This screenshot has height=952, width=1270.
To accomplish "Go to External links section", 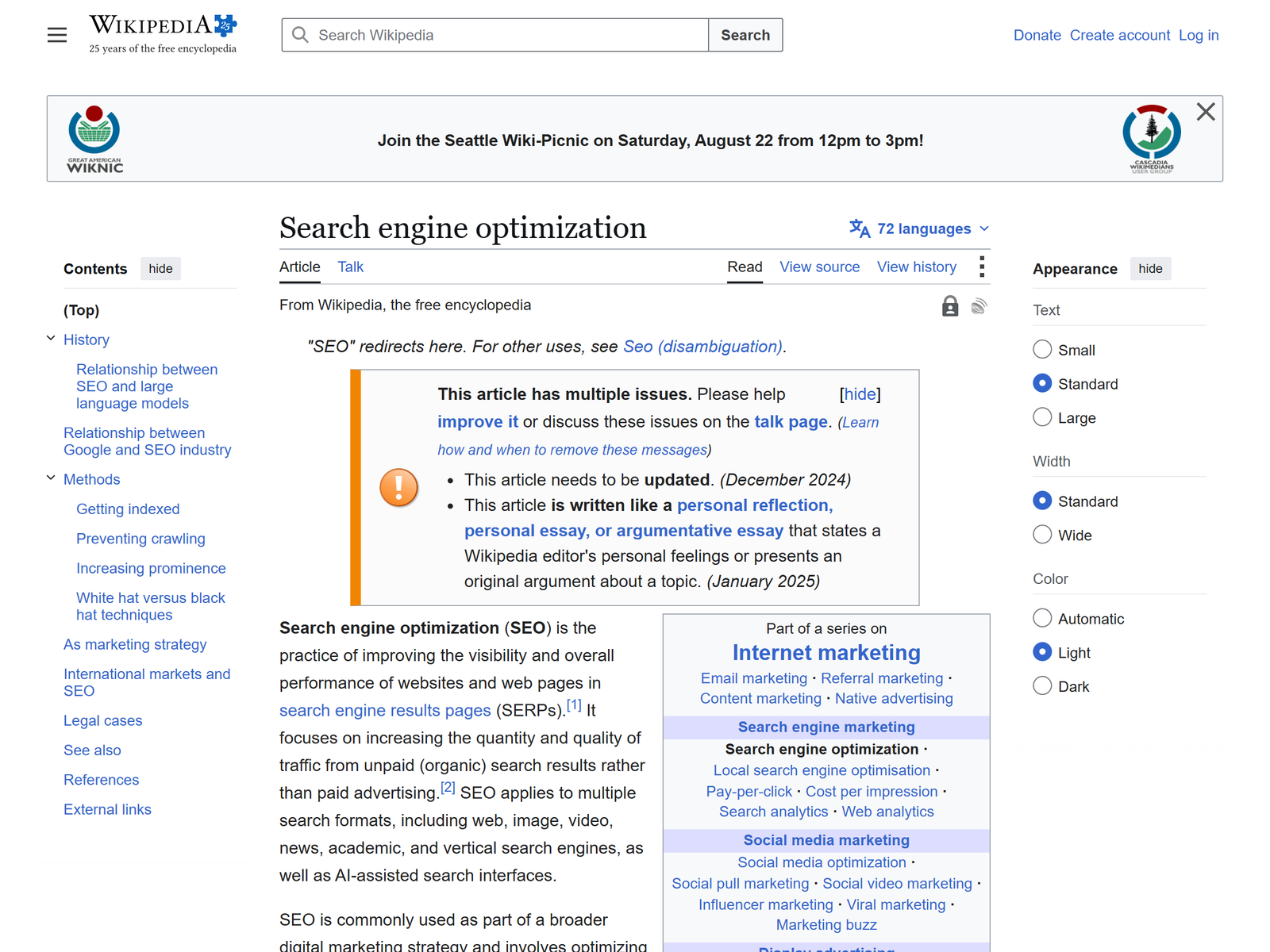I will click(107, 809).
